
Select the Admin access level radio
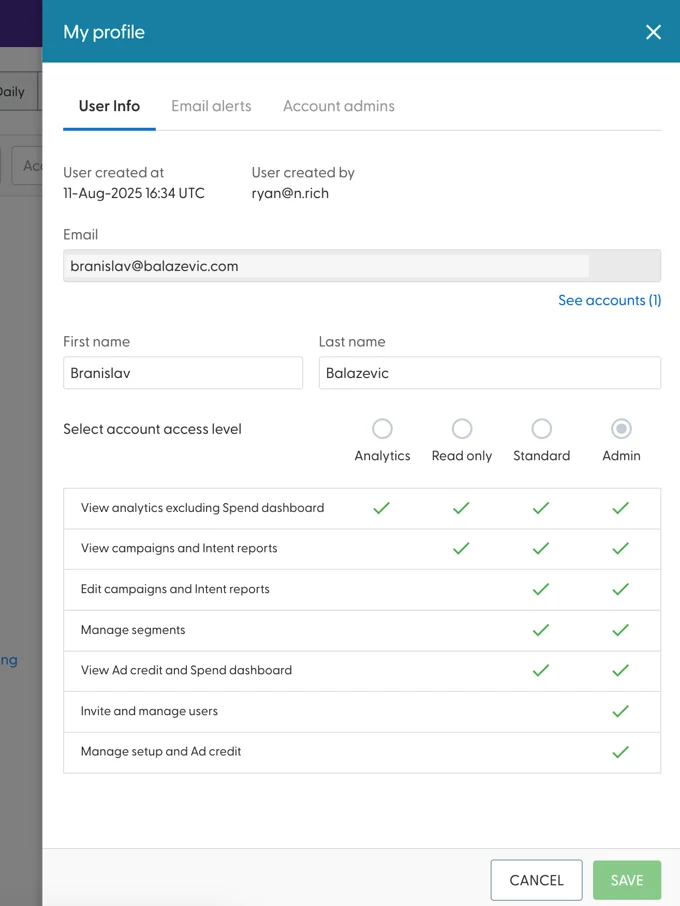point(621,429)
